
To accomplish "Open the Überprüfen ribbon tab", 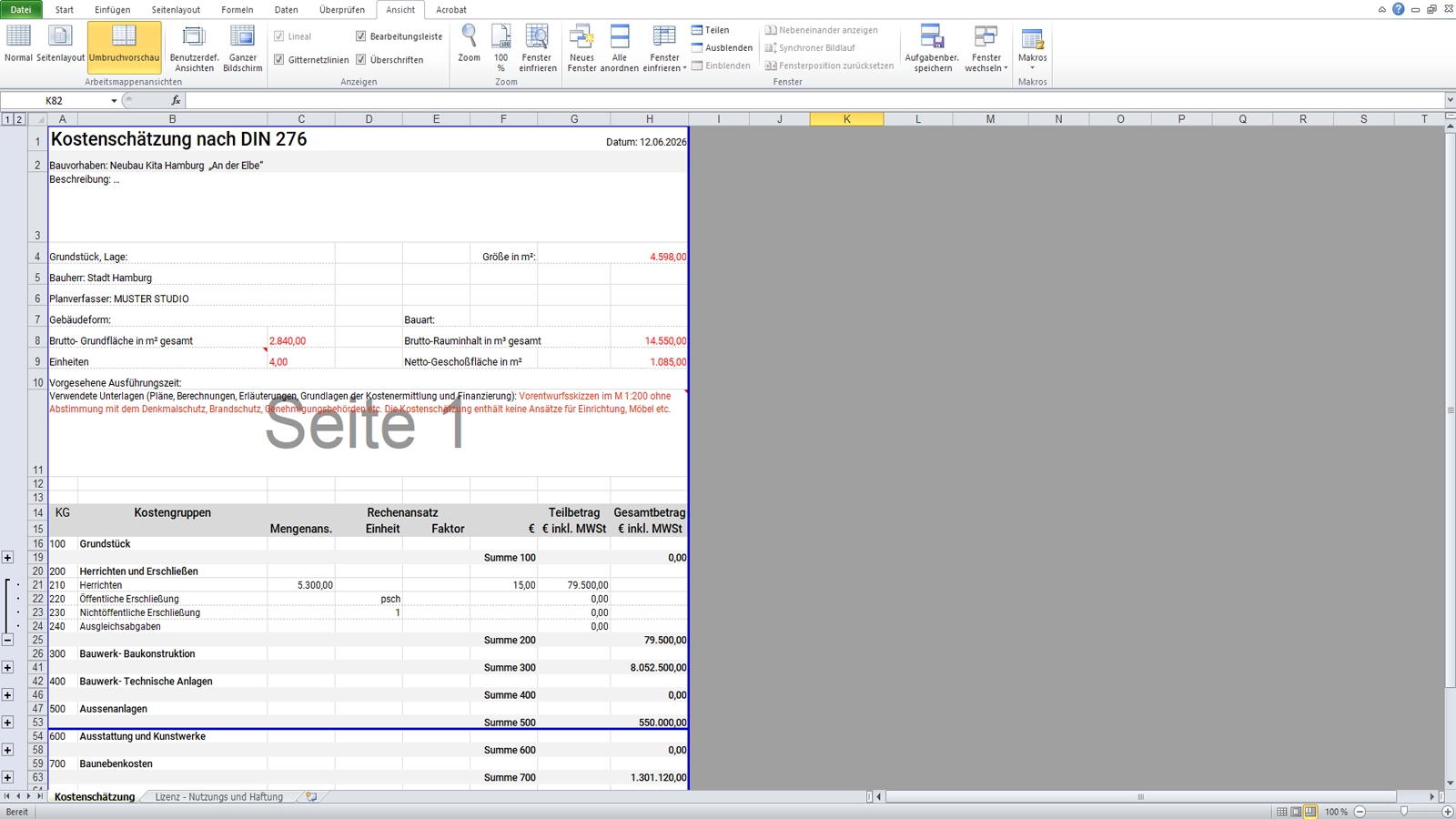I will point(342,10).
